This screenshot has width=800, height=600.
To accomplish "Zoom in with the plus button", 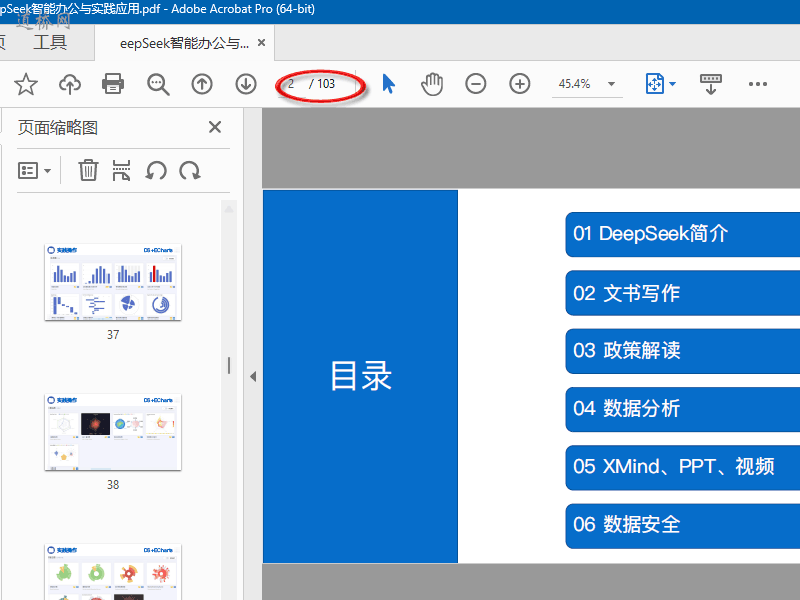I will pos(519,84).
